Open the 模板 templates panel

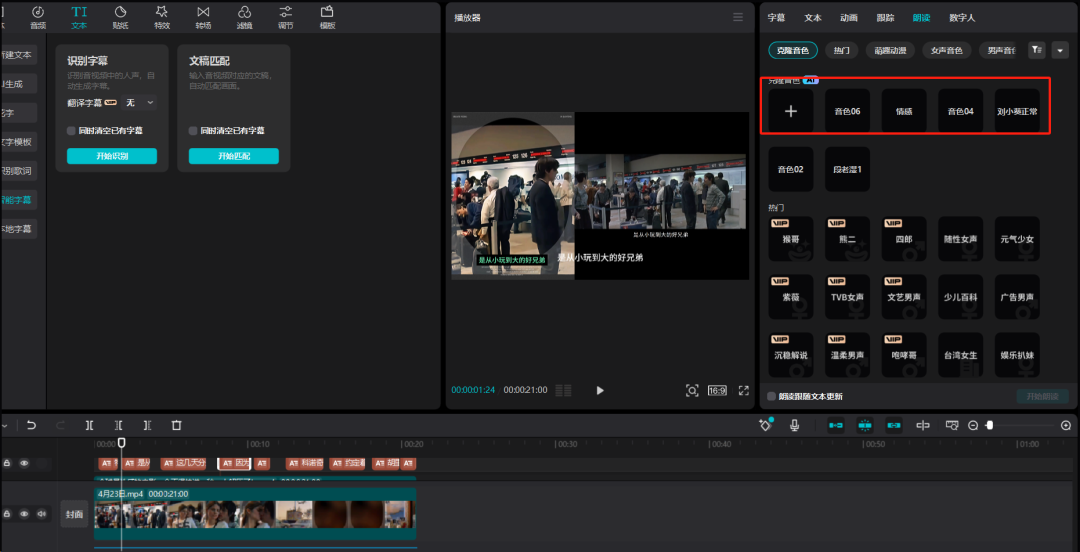pos(327,17)
